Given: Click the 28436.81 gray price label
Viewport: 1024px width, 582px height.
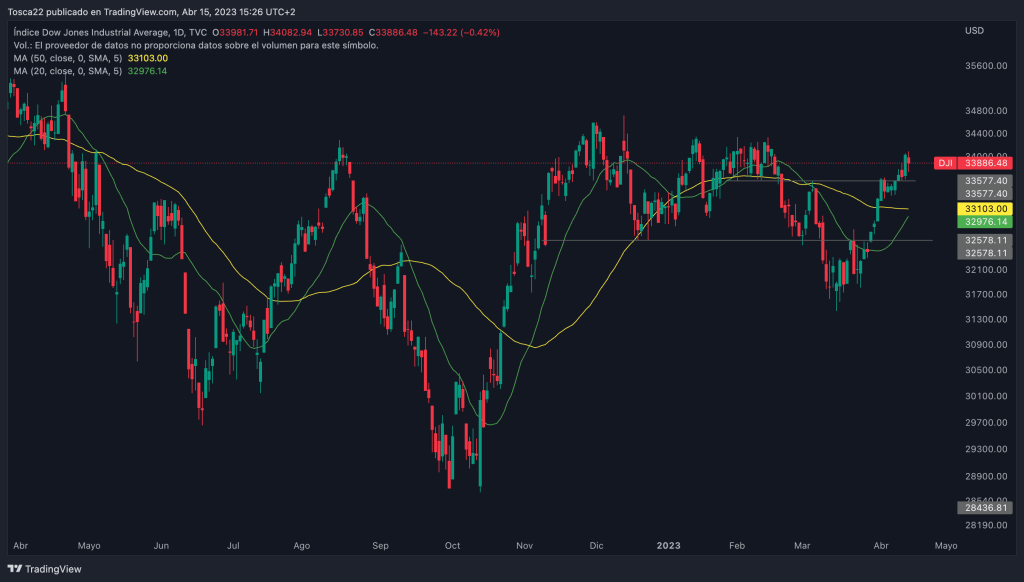Looking at the screenshot, I should click(984, 508).
